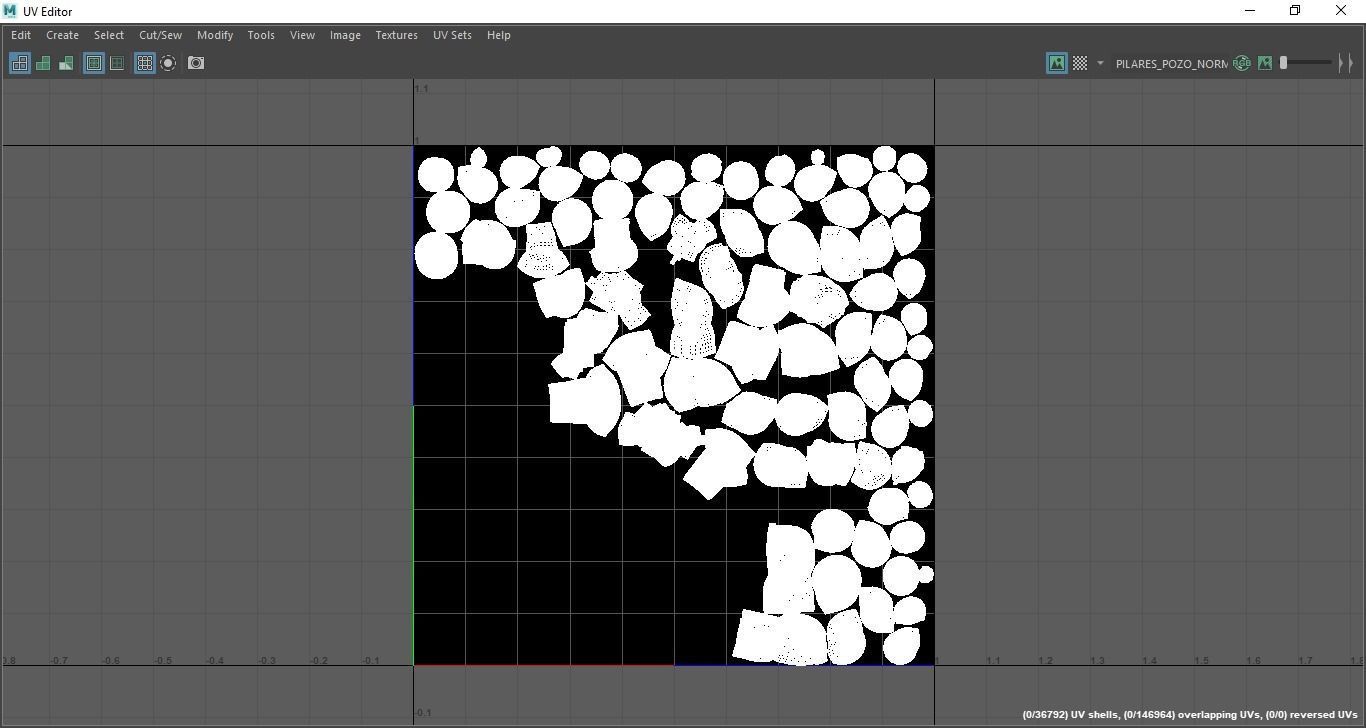The image size is (1366, 728).
Task: Toggle the internal shell borders icon
Action: 117,63
